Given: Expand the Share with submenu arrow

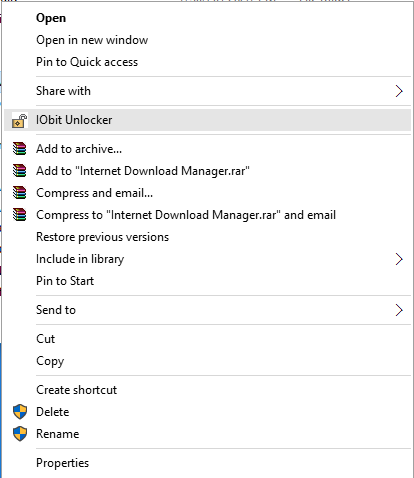Looking at the screenshot, I should [x=399, y=91].
